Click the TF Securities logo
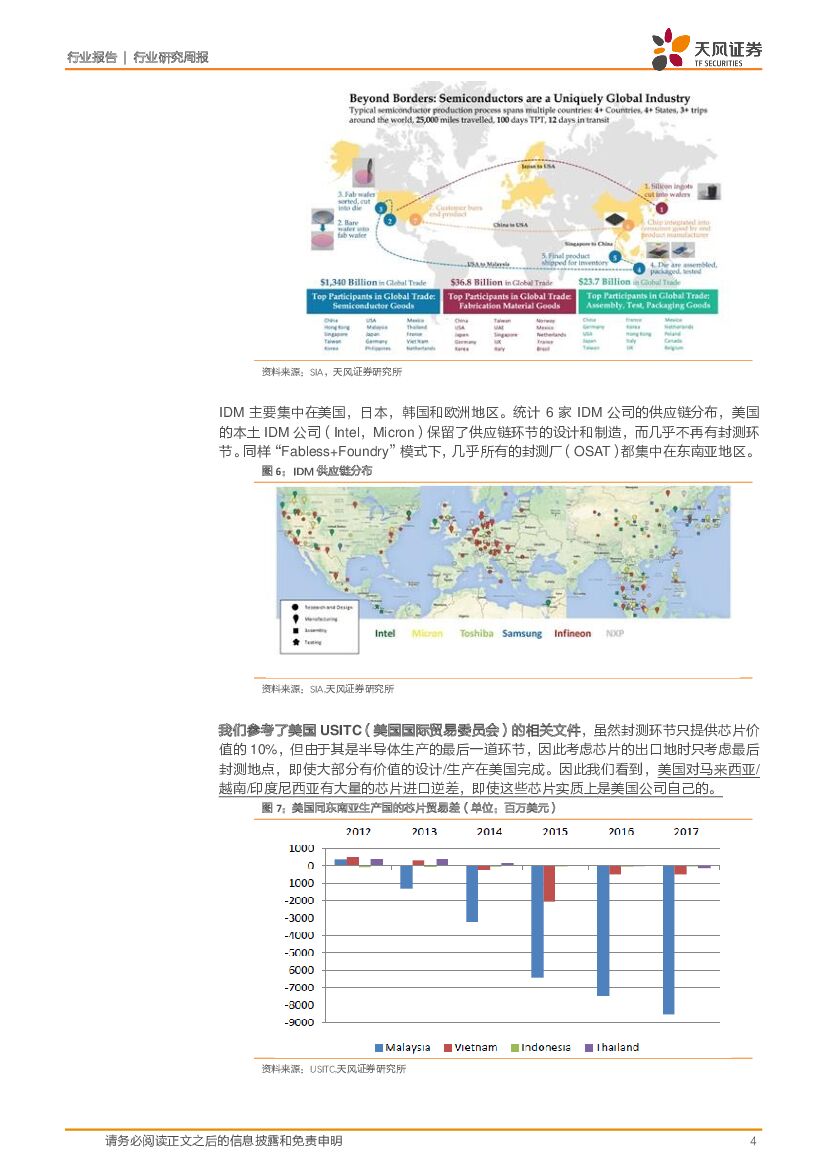Image resolution: width=827 pixels, height=1169 pixels. (x=706, y=50)
